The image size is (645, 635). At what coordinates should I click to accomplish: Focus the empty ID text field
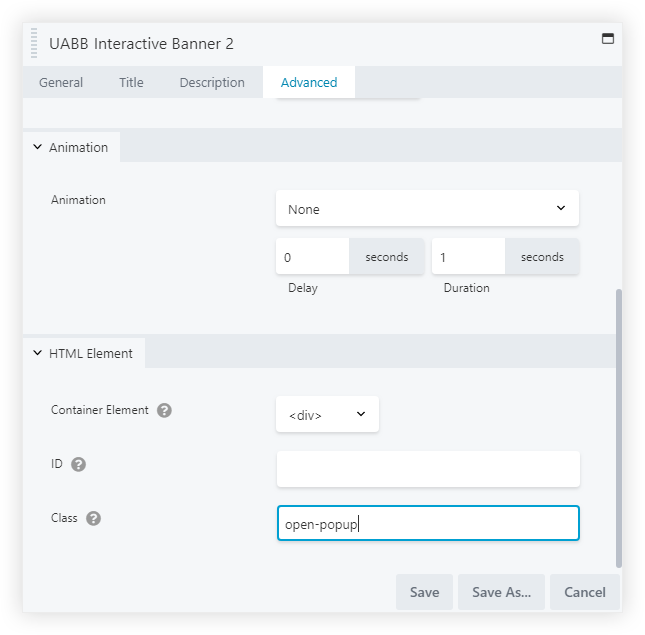(x=427, y=469)
